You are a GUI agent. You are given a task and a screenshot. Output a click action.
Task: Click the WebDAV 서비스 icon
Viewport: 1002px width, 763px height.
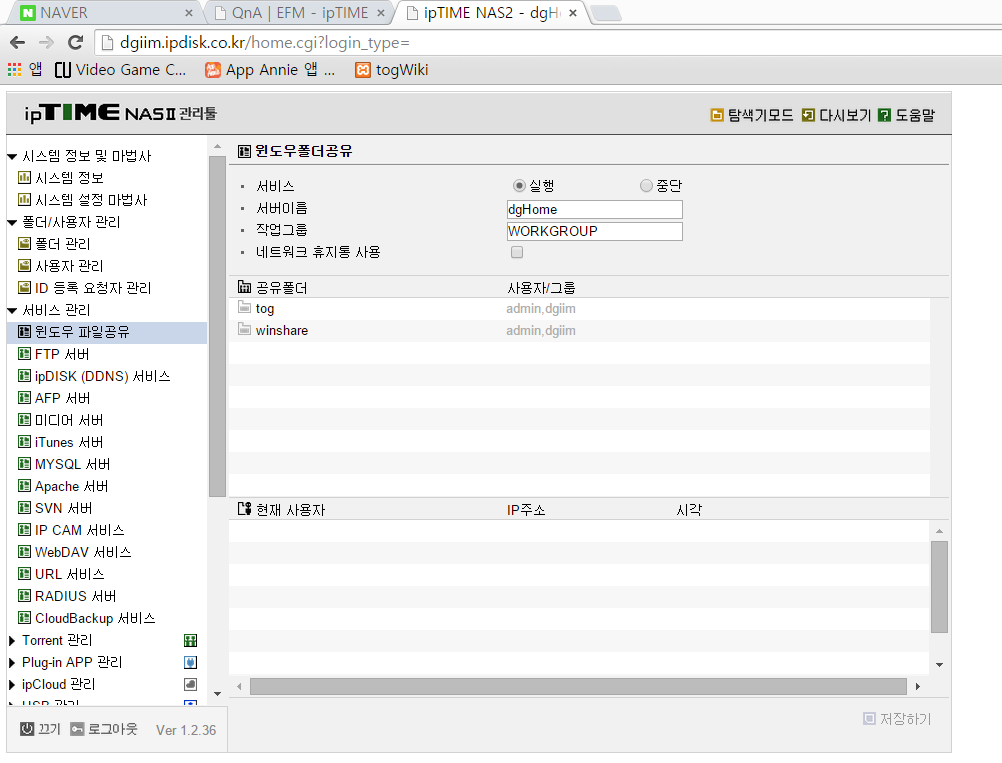point(24,551)
